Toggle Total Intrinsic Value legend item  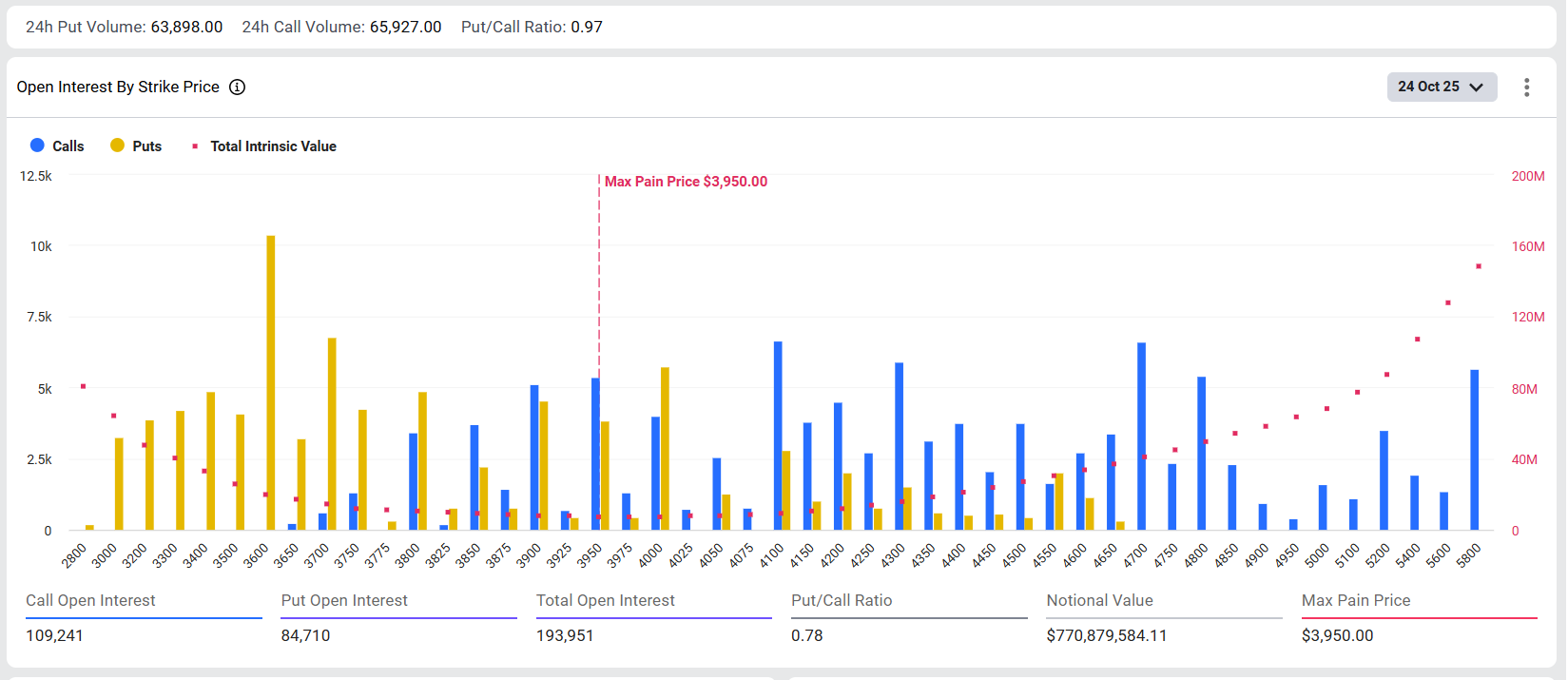(273, 146)
